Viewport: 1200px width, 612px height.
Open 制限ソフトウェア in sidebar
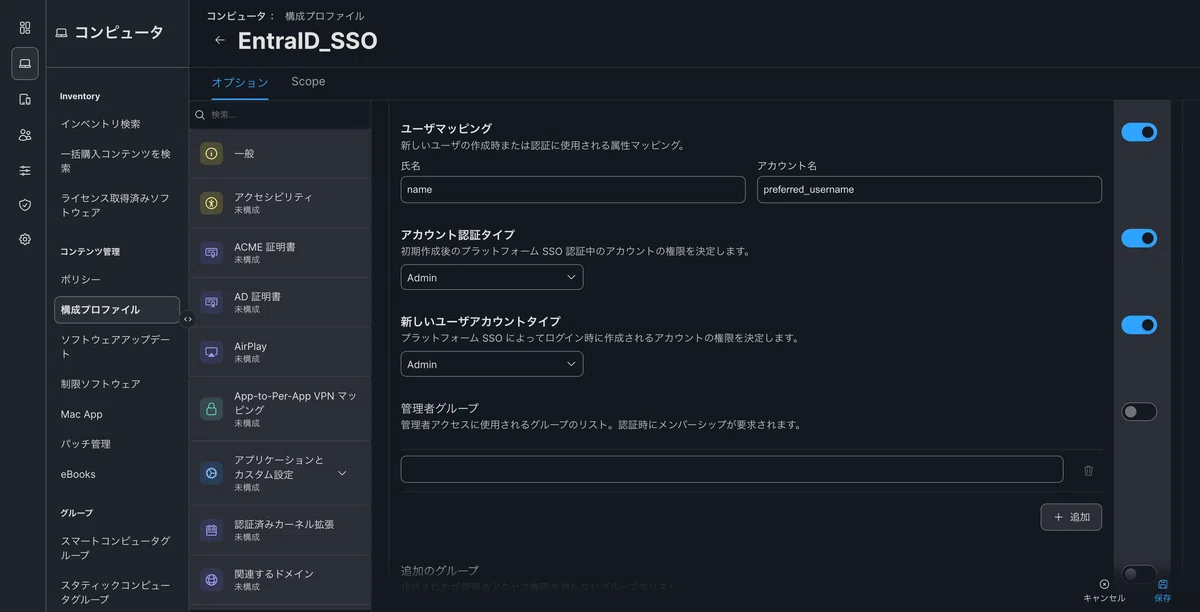click(x=100, y=384)
